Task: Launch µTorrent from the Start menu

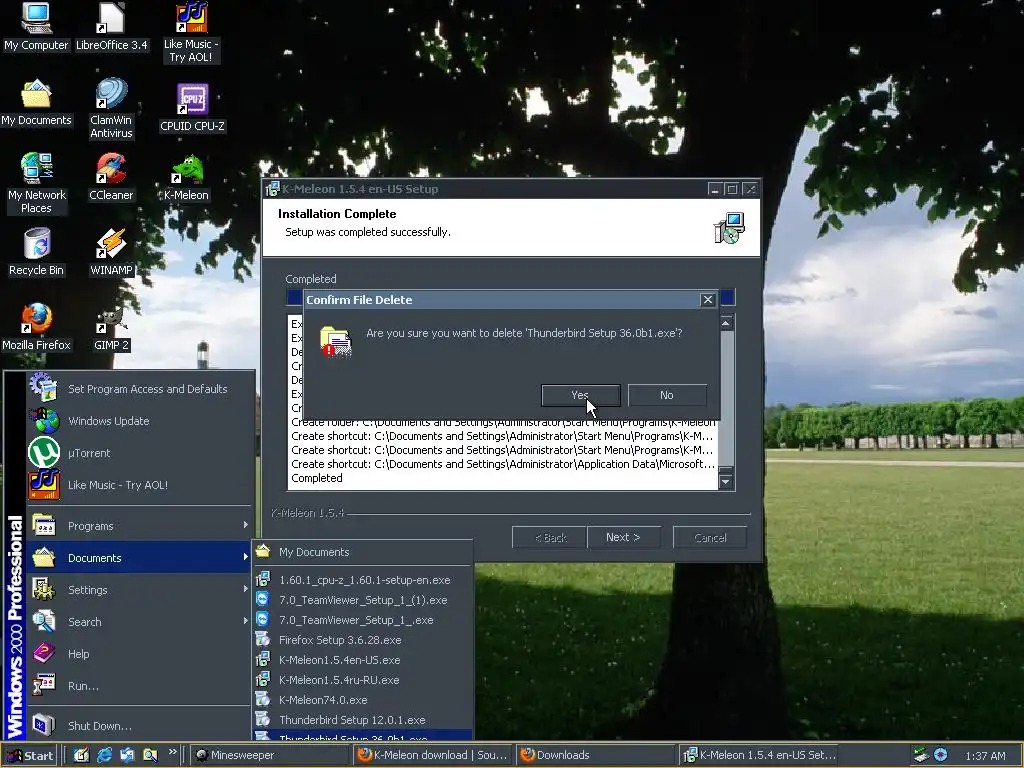Action: coord(139,453)
